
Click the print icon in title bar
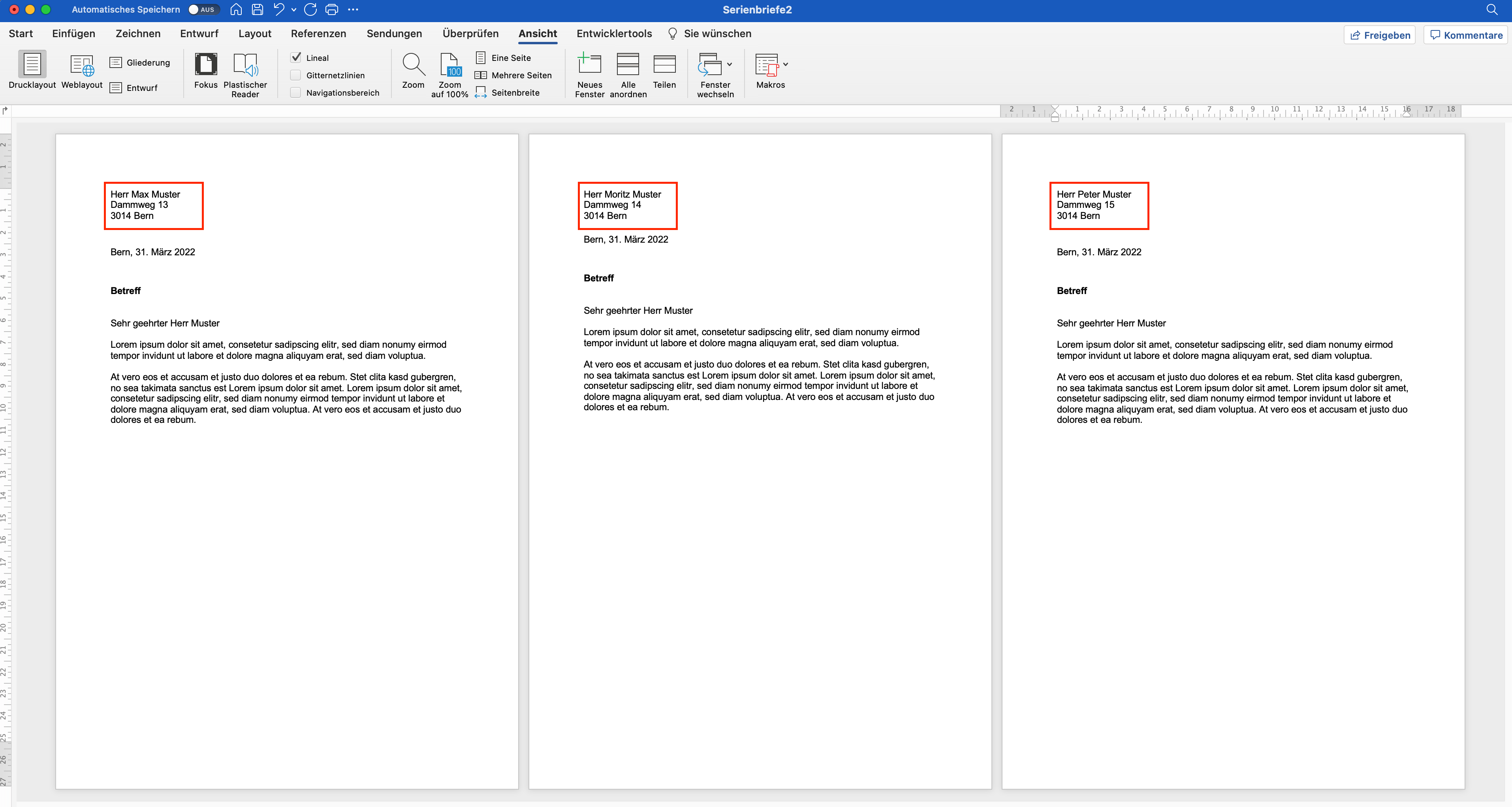(332, 9)
